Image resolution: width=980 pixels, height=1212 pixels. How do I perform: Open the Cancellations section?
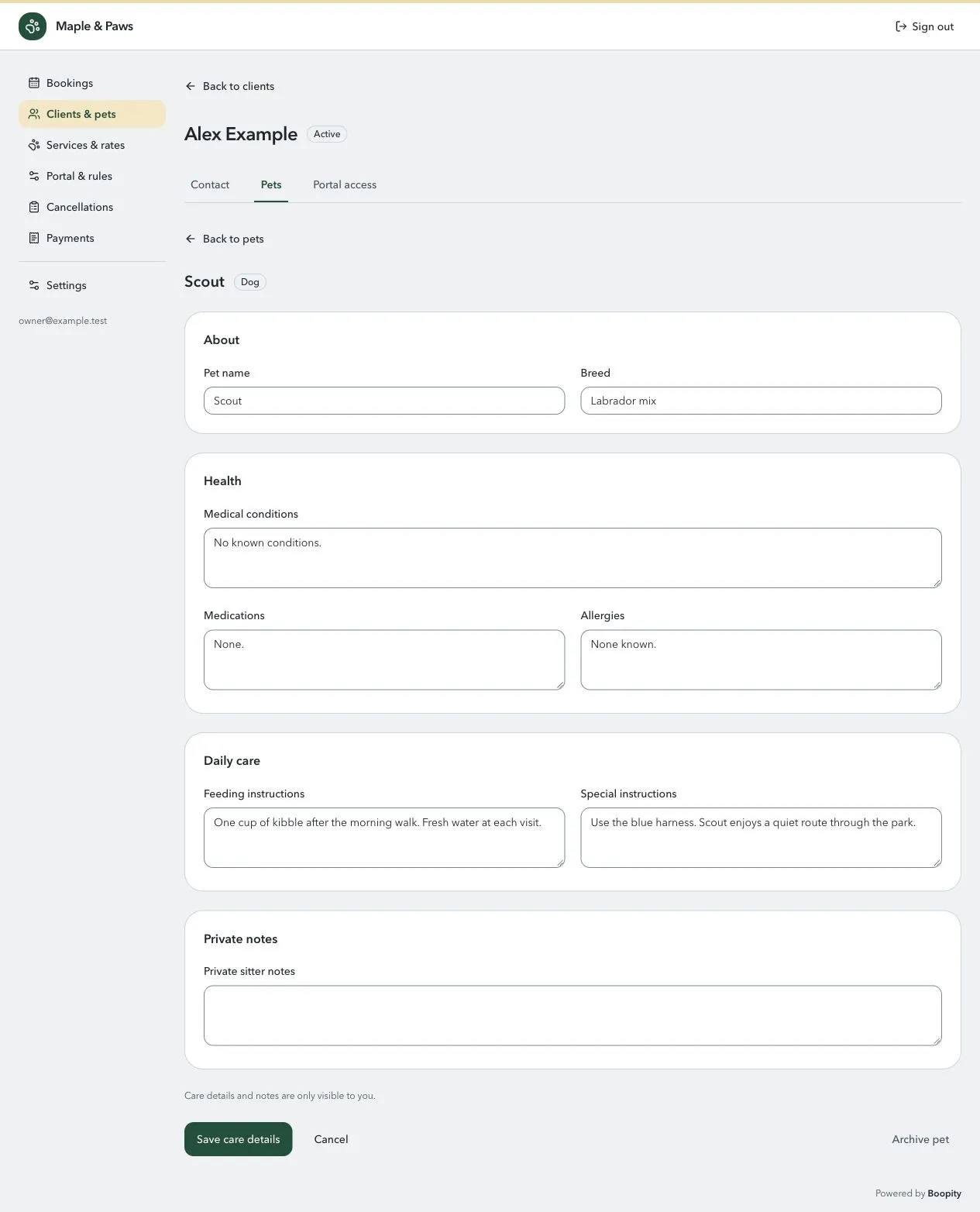[92, 207]
